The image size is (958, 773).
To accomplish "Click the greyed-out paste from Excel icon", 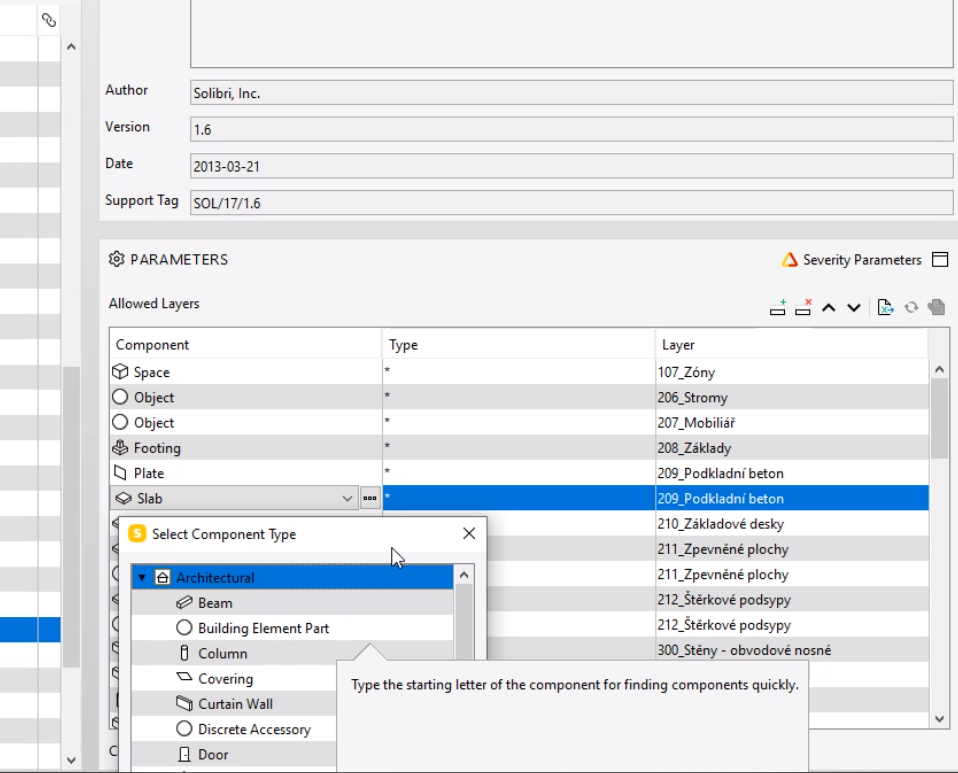I will (x=936, y=307).
